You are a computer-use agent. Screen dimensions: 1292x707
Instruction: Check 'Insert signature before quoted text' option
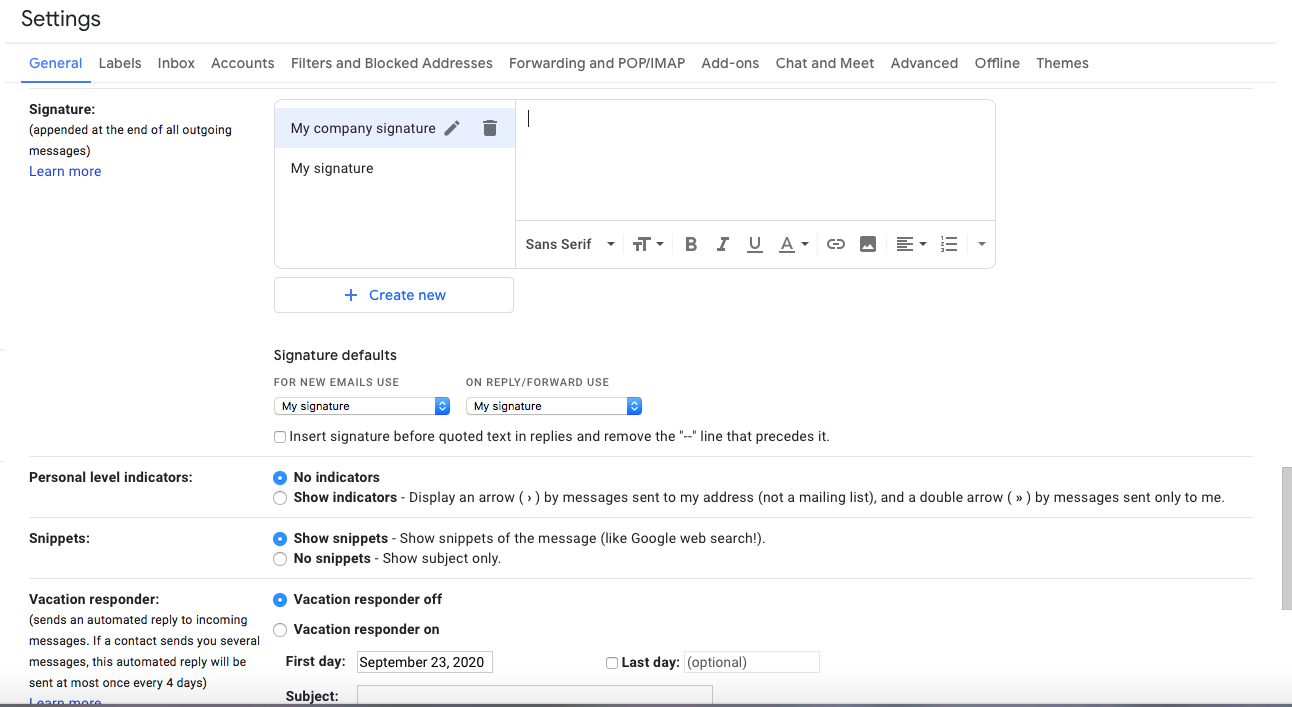point(280,436)
